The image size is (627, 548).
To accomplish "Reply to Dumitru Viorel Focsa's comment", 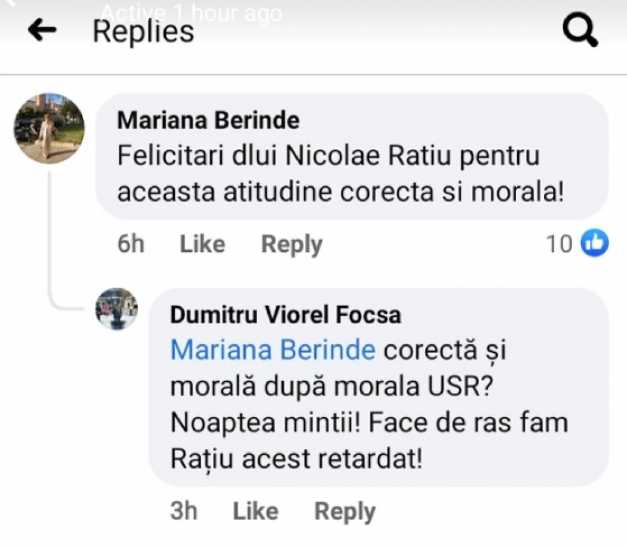I will pos(345,511).
